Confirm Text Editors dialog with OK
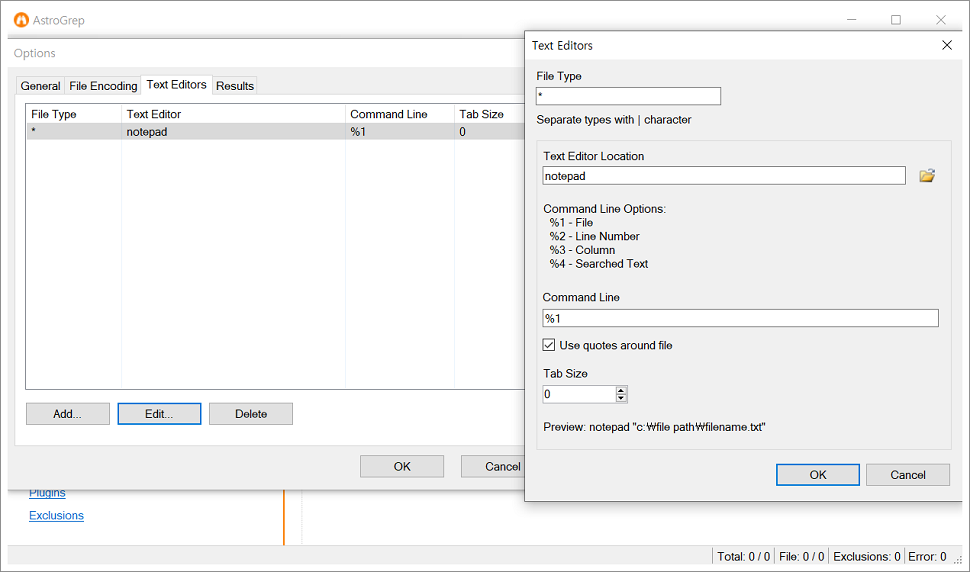The height and width of the screenshot is (572, 970). (x=818, y=474)
